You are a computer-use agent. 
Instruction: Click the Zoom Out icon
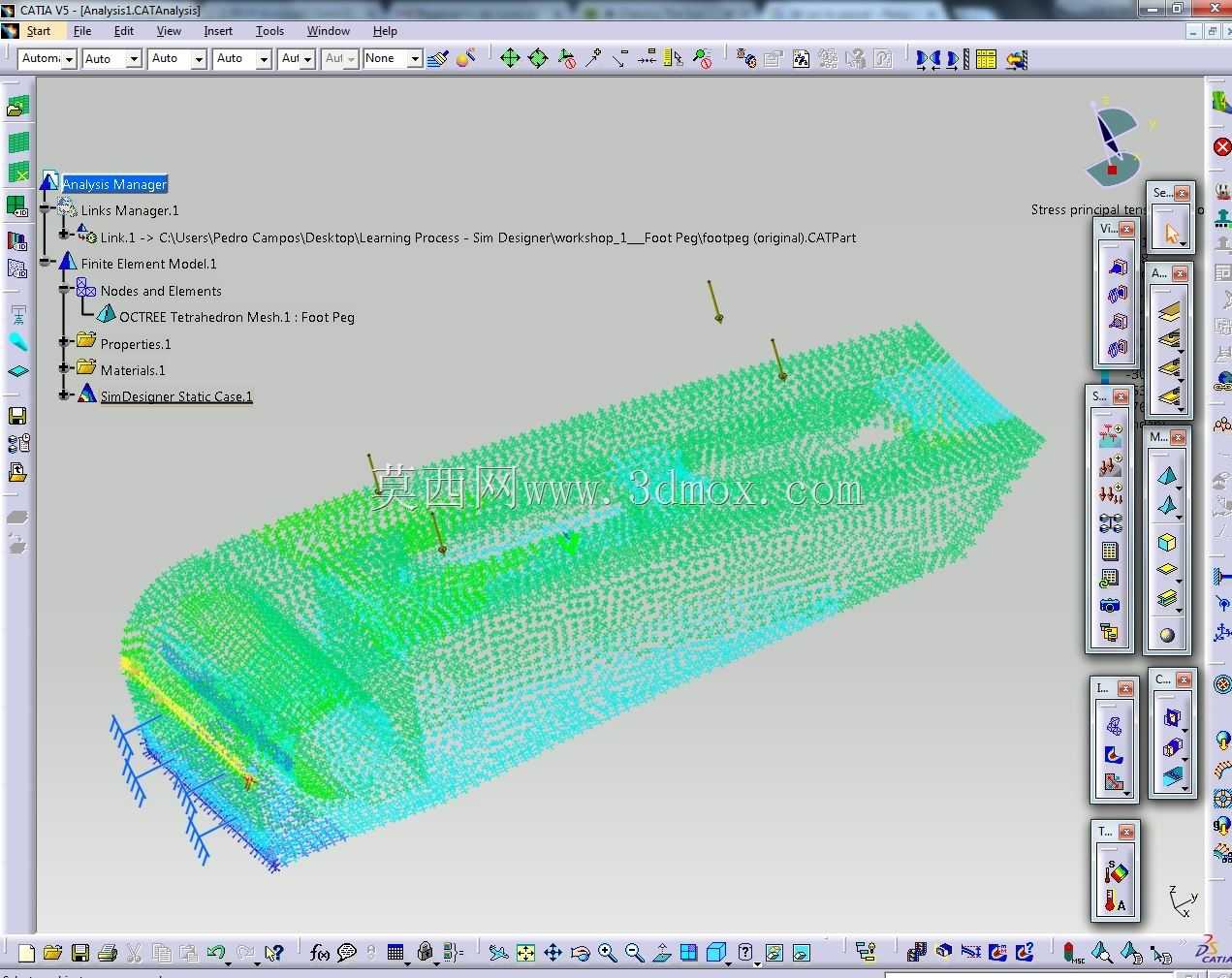click(634, 954)
